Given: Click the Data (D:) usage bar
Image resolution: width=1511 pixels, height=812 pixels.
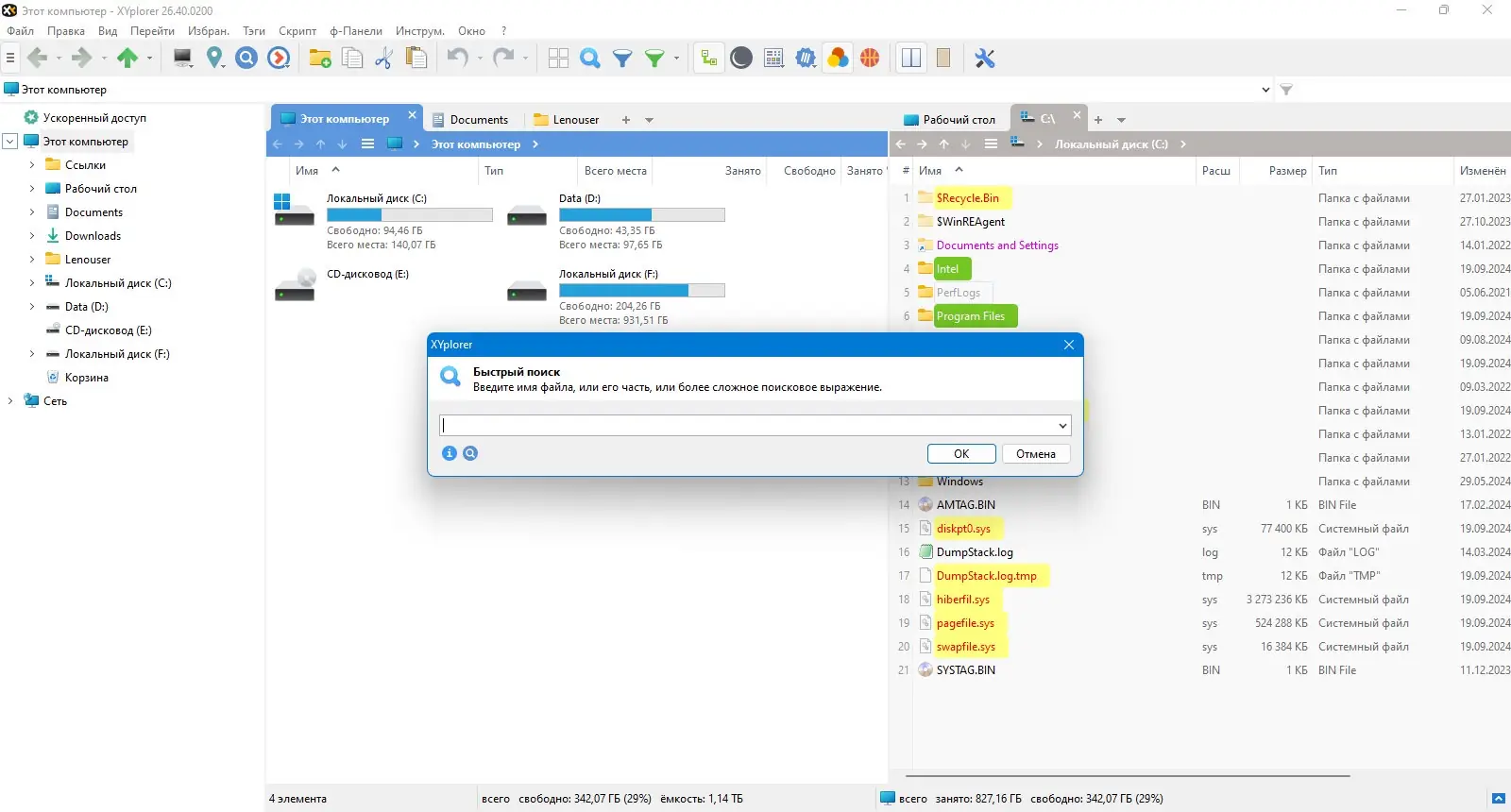Looking at the screenshot, I should click(x=642, y=214).
